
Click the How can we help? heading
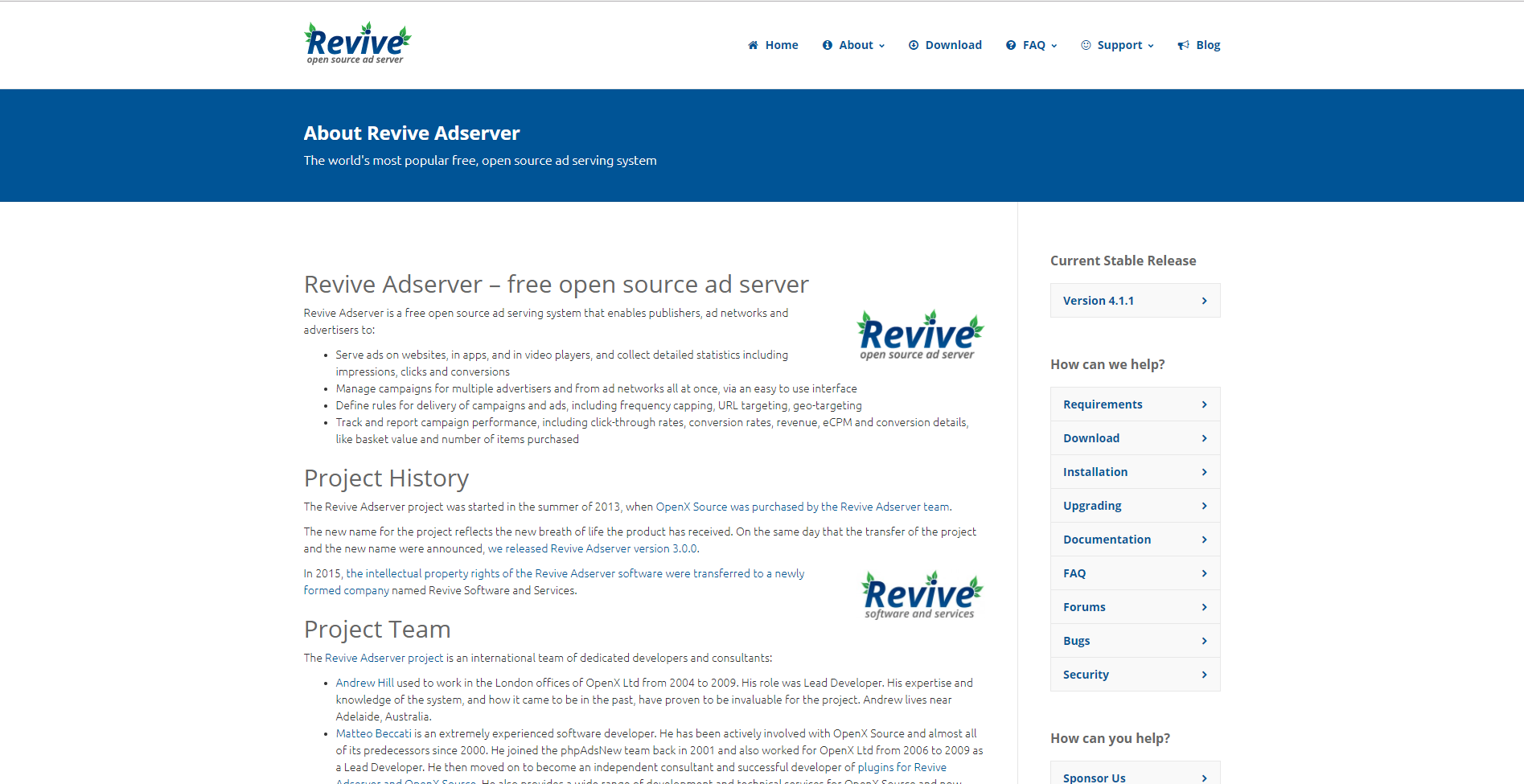pos(1107,364)
